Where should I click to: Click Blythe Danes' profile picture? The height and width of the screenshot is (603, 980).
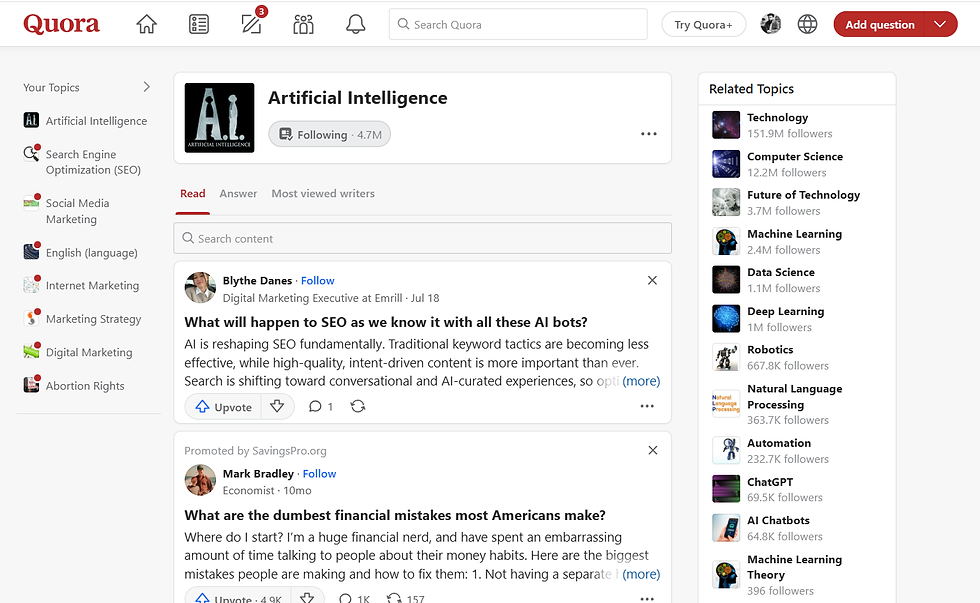200,287
